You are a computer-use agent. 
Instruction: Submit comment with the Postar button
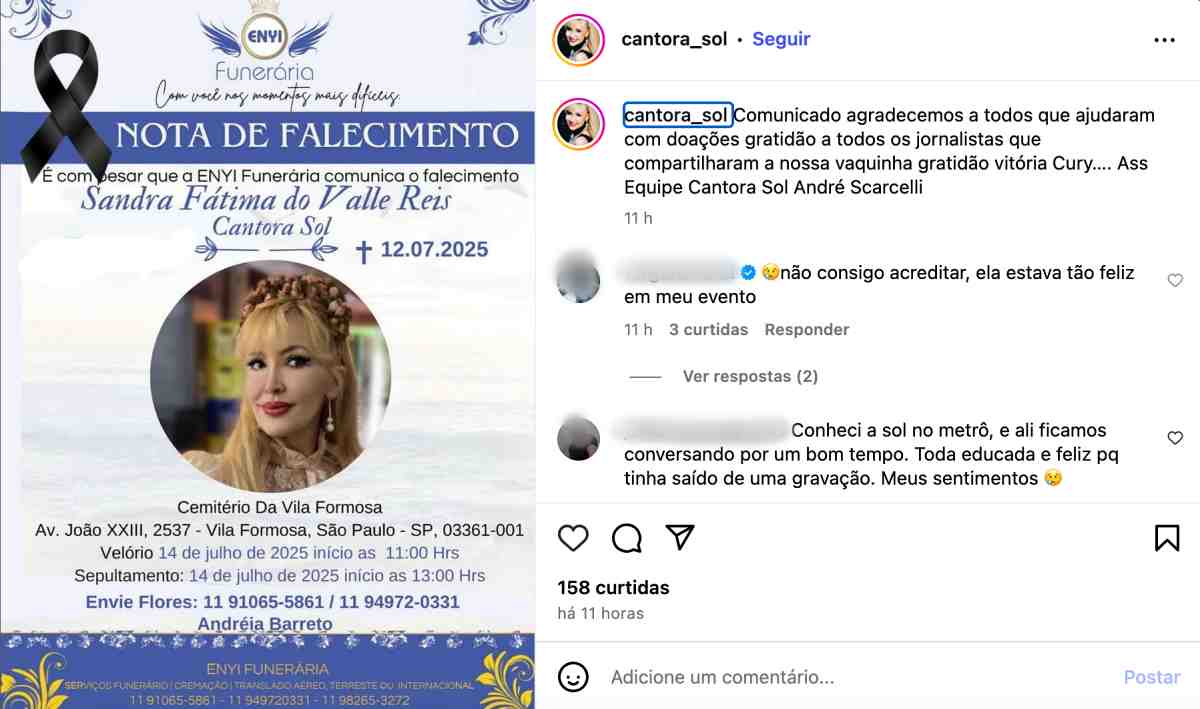1152,677
